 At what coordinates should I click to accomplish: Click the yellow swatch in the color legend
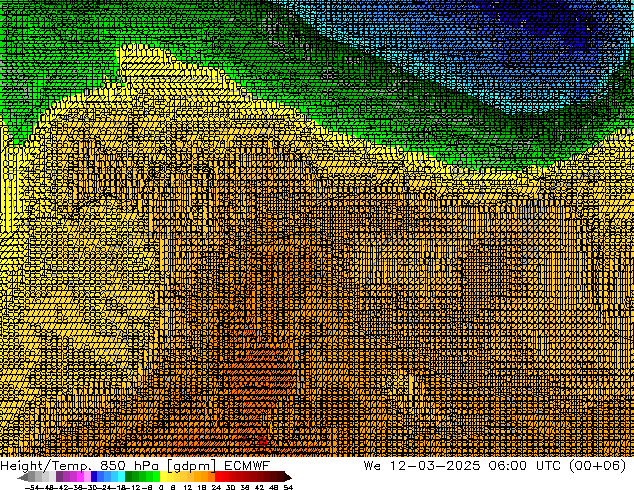click(164, 476)
